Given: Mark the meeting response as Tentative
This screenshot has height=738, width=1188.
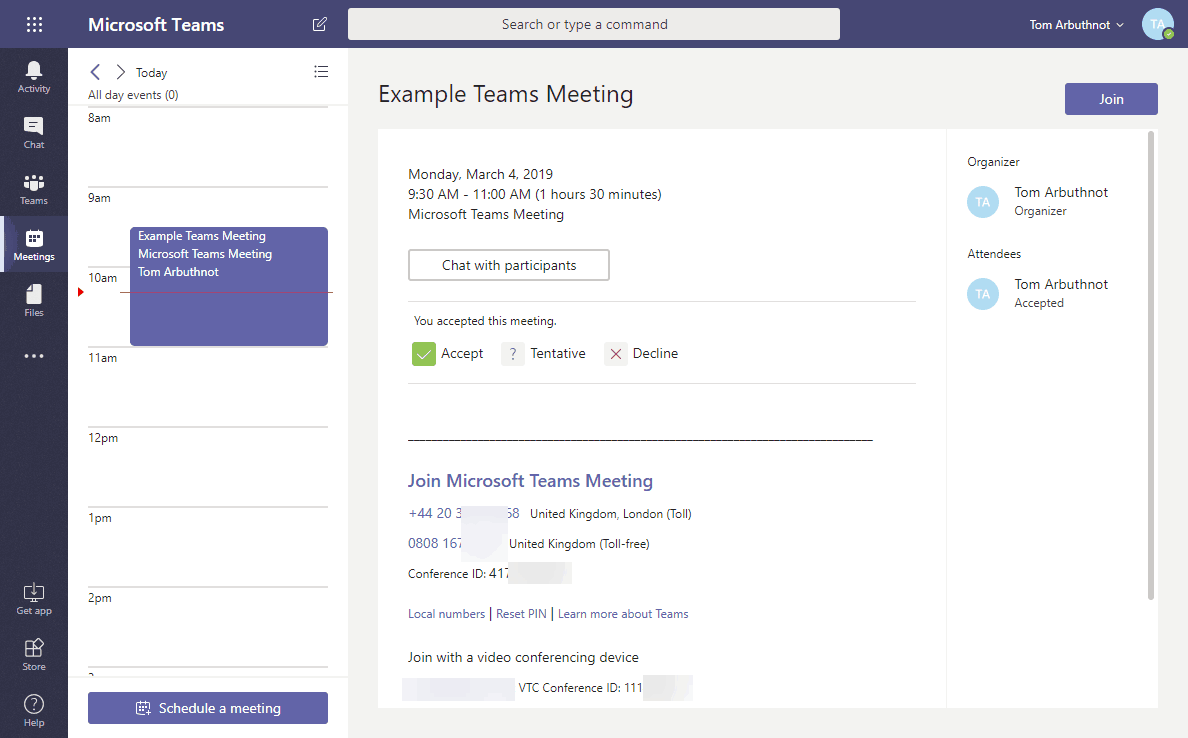Looking at the screenshot, I should 544,353.
